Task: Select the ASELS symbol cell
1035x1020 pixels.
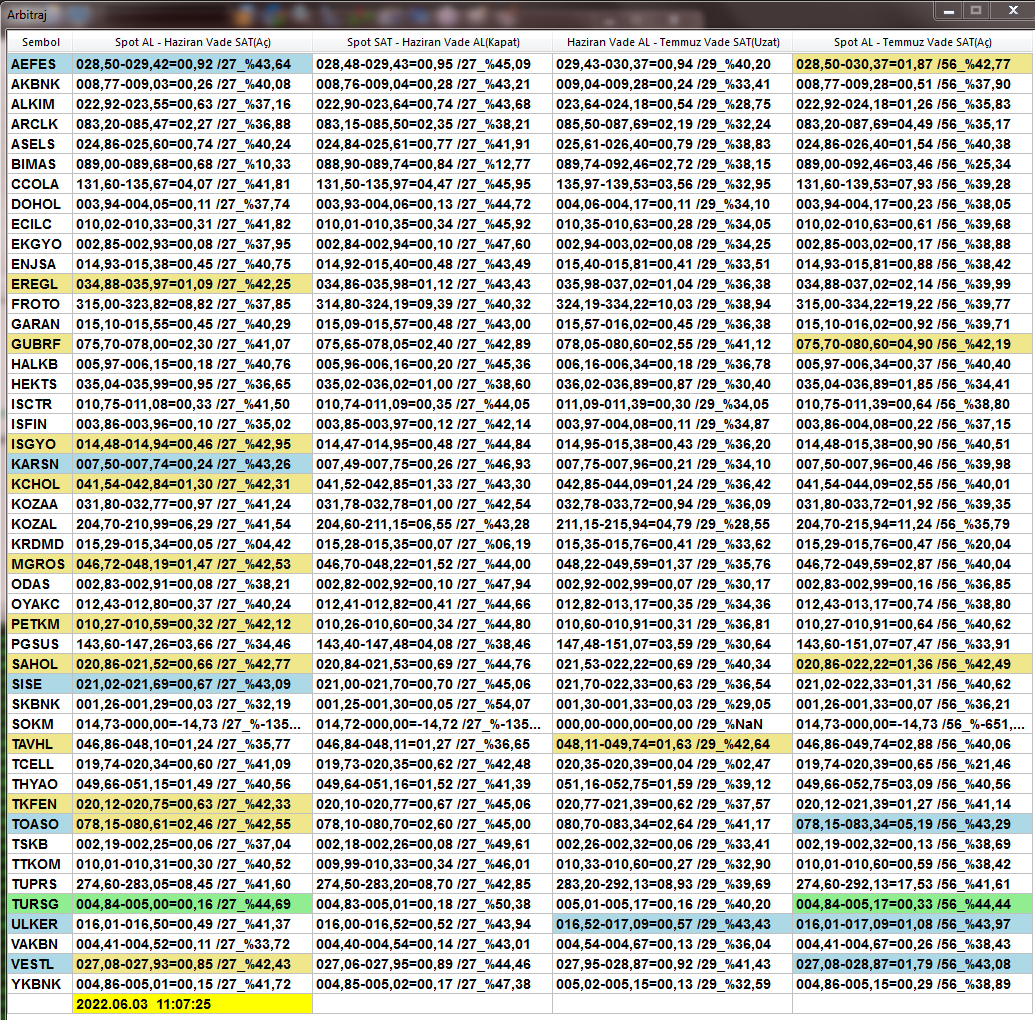Action: pos(40,144)
